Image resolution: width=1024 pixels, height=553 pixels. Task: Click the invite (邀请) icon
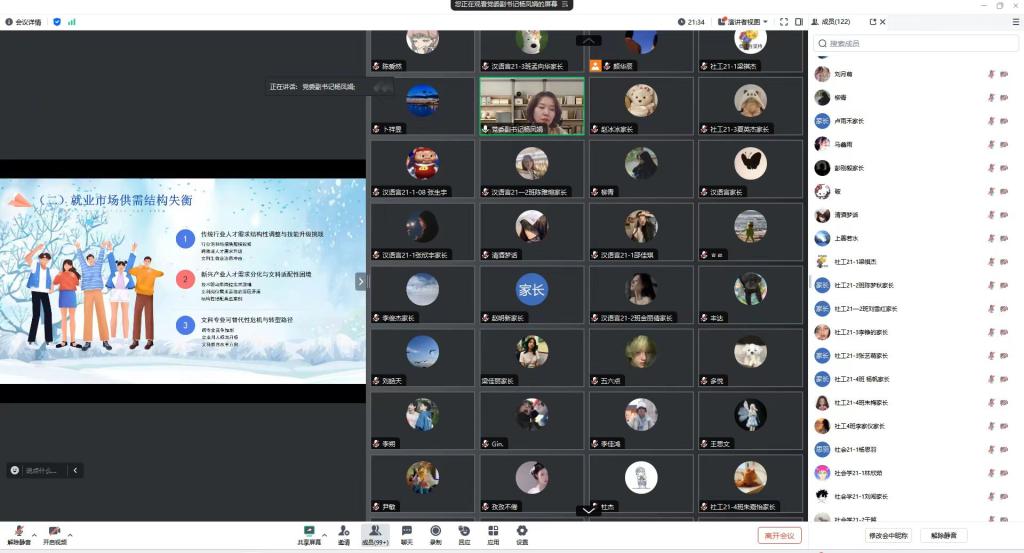click(343, 534)
